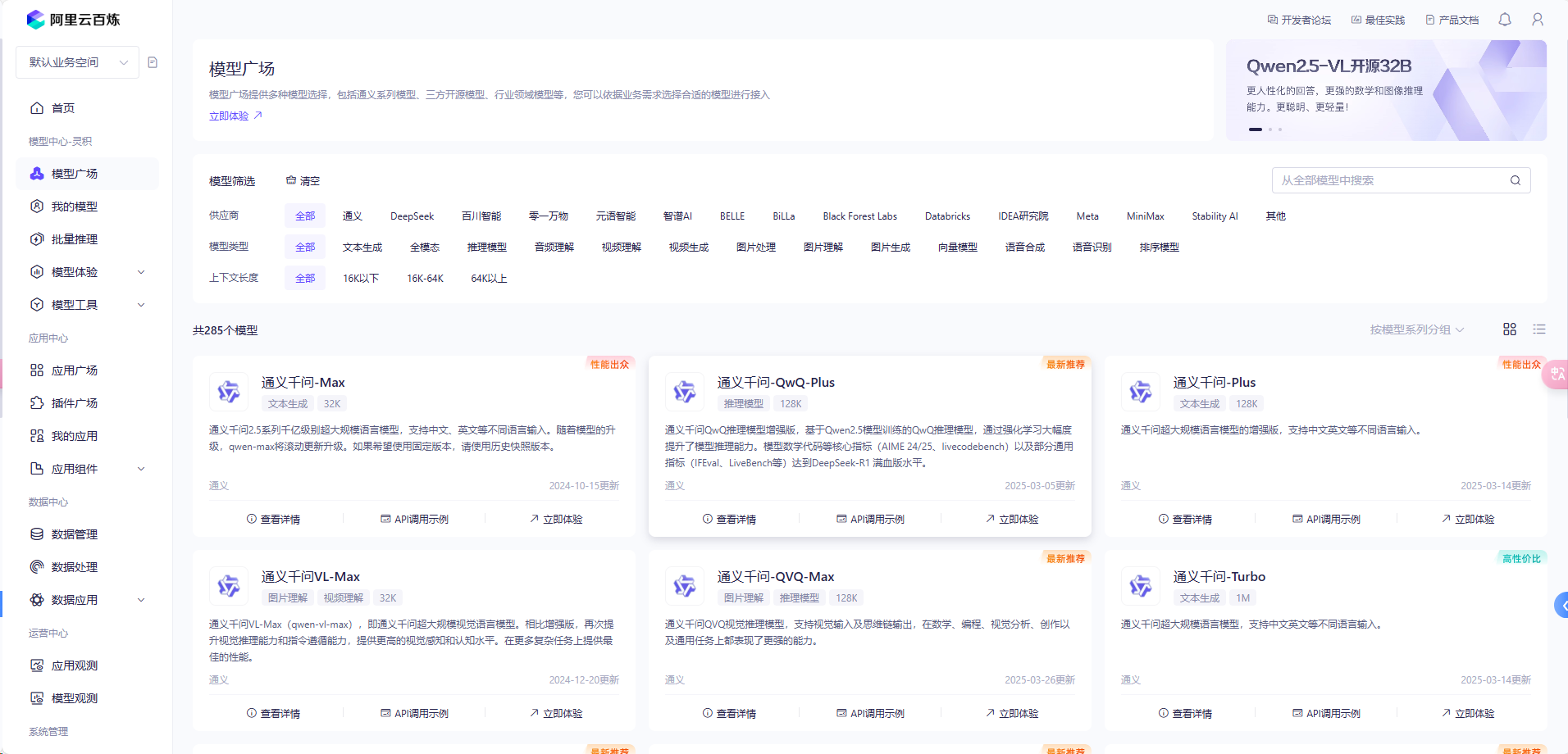Open 产品文档 in top bar

(x=1452, y=20)
